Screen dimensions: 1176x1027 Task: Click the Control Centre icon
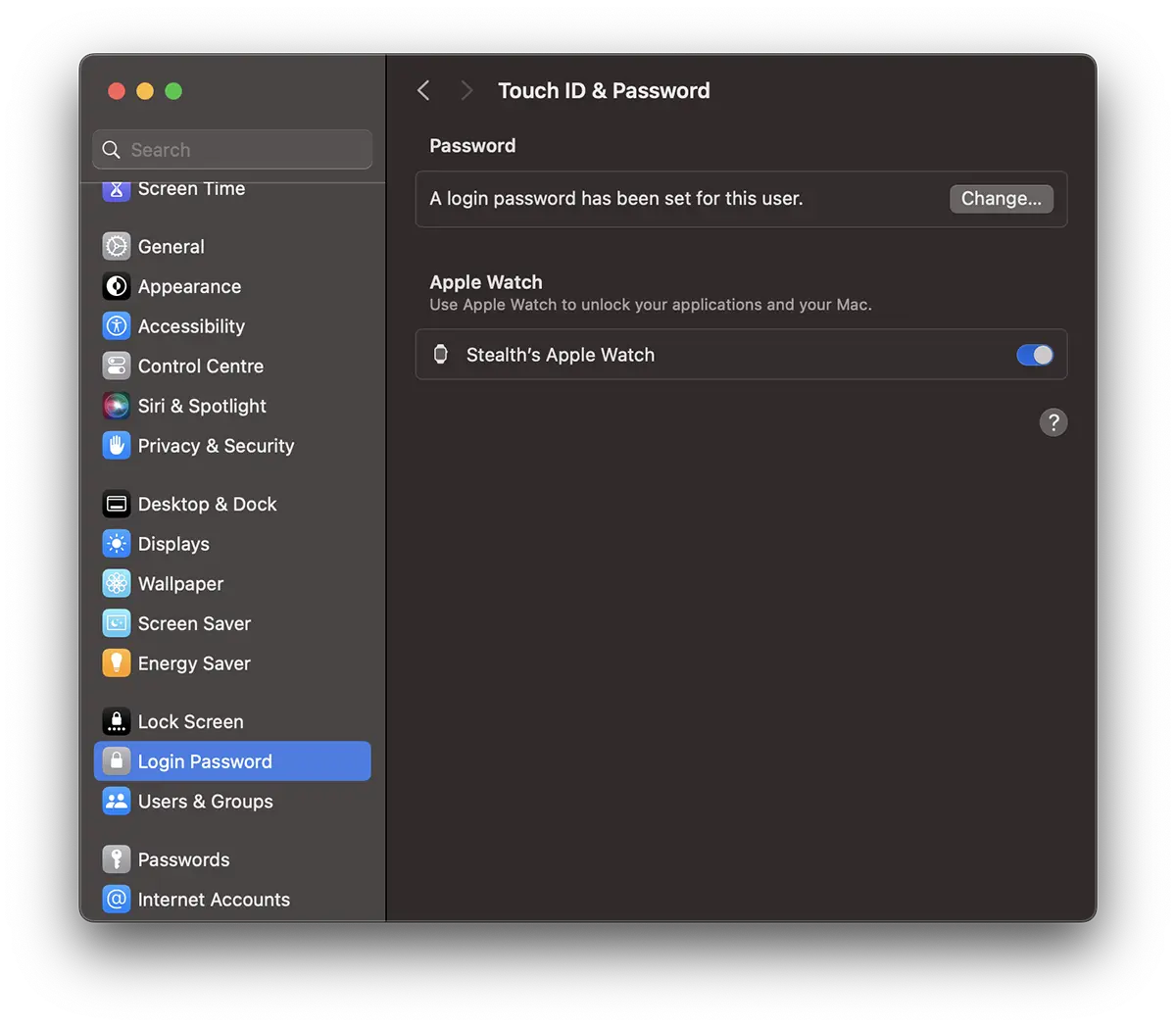(x=117, y=366)
